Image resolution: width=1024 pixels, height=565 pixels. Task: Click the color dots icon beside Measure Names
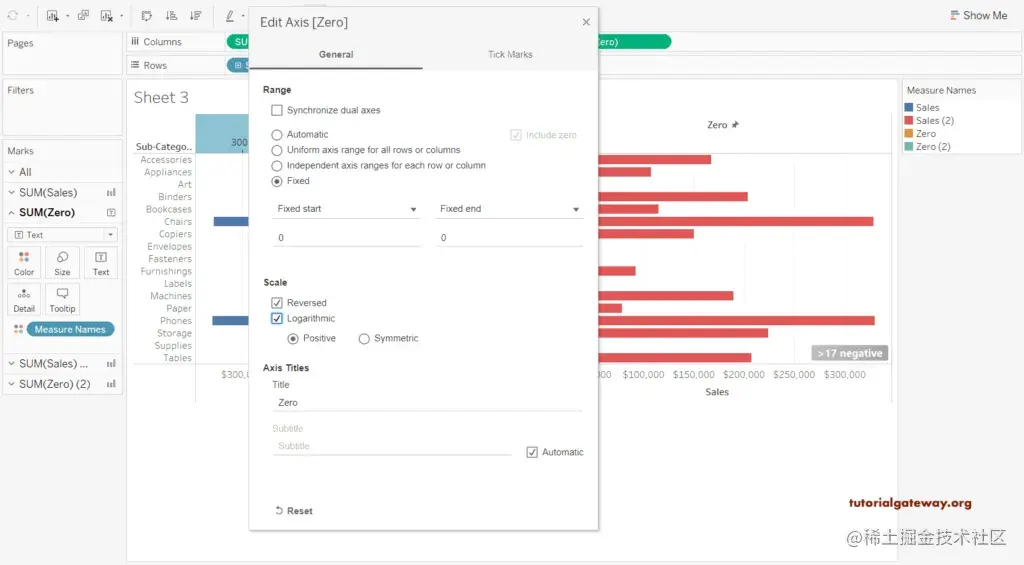(18, 329)
